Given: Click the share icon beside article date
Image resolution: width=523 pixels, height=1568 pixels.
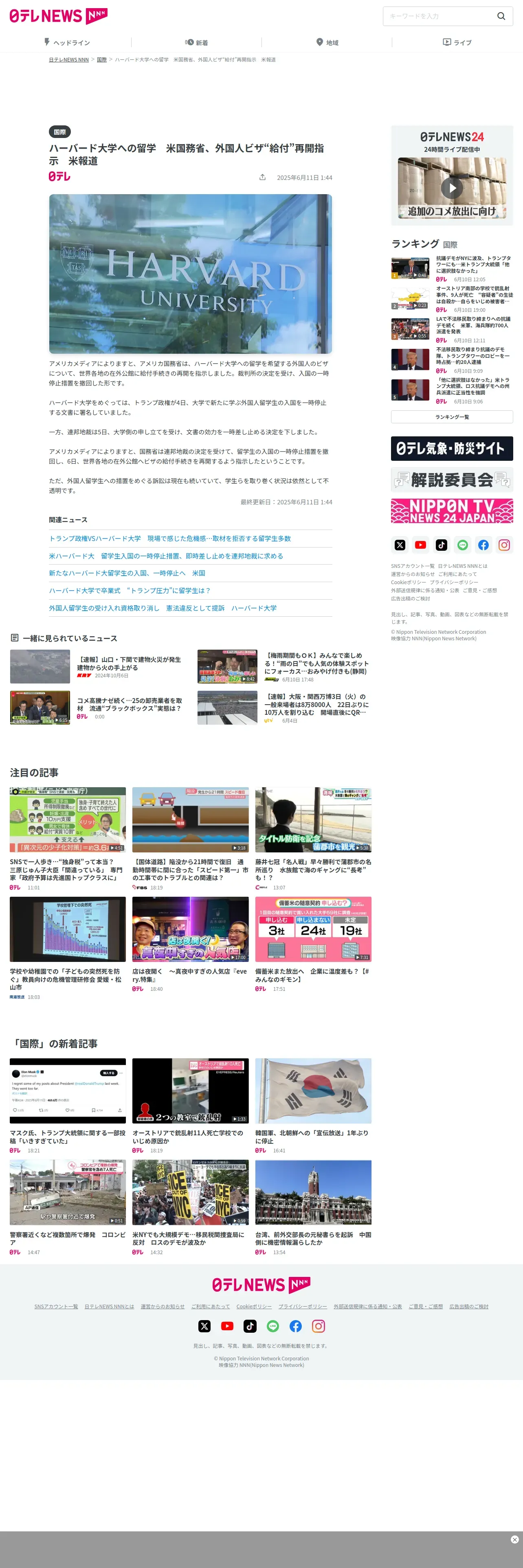Looking at the screenshot, I should click(262, 177).
